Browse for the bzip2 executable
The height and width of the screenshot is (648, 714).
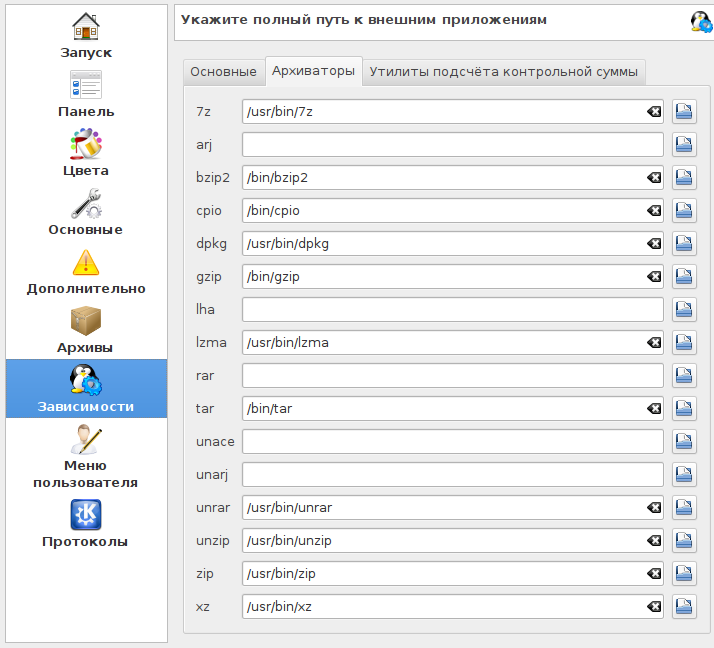coord(684,178)
